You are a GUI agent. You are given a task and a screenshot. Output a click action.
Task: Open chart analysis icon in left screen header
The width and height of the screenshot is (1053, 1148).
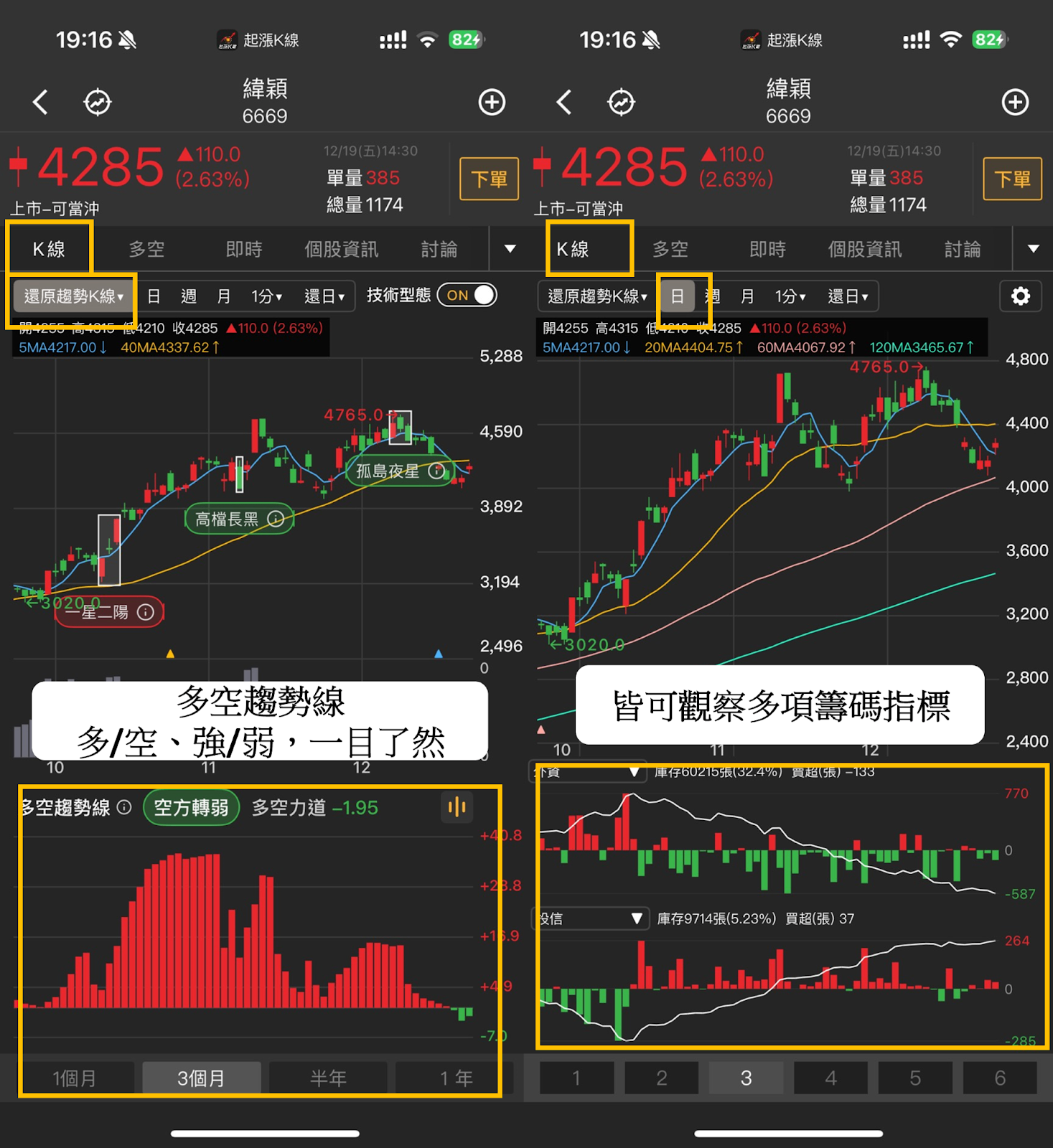coord(98,102)
